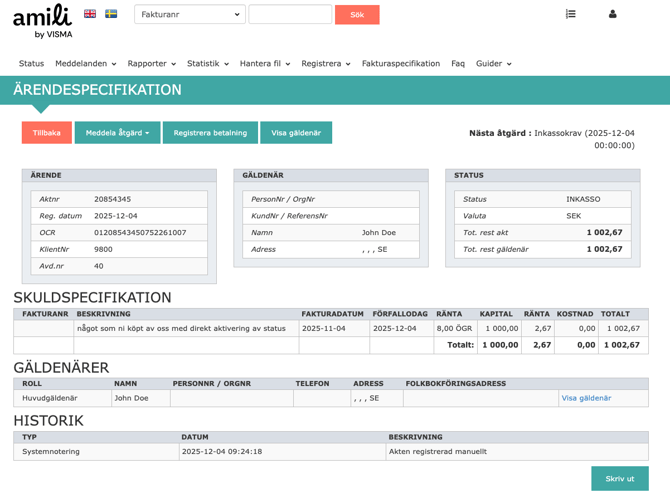Click the search text input field
Screen dimensions: 670x503
pos(289,15)
